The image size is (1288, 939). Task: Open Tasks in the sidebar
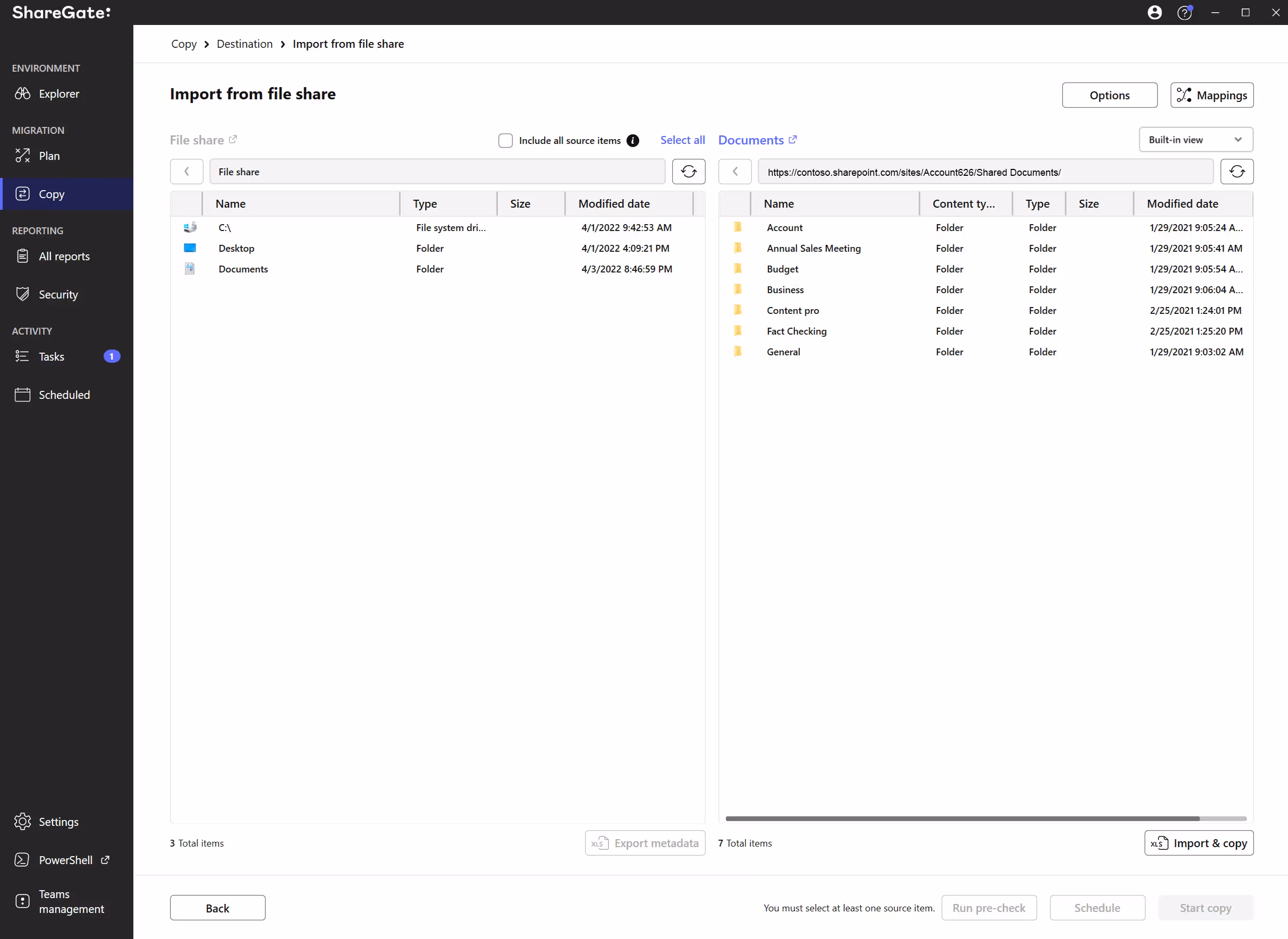(x=51, y=356)
